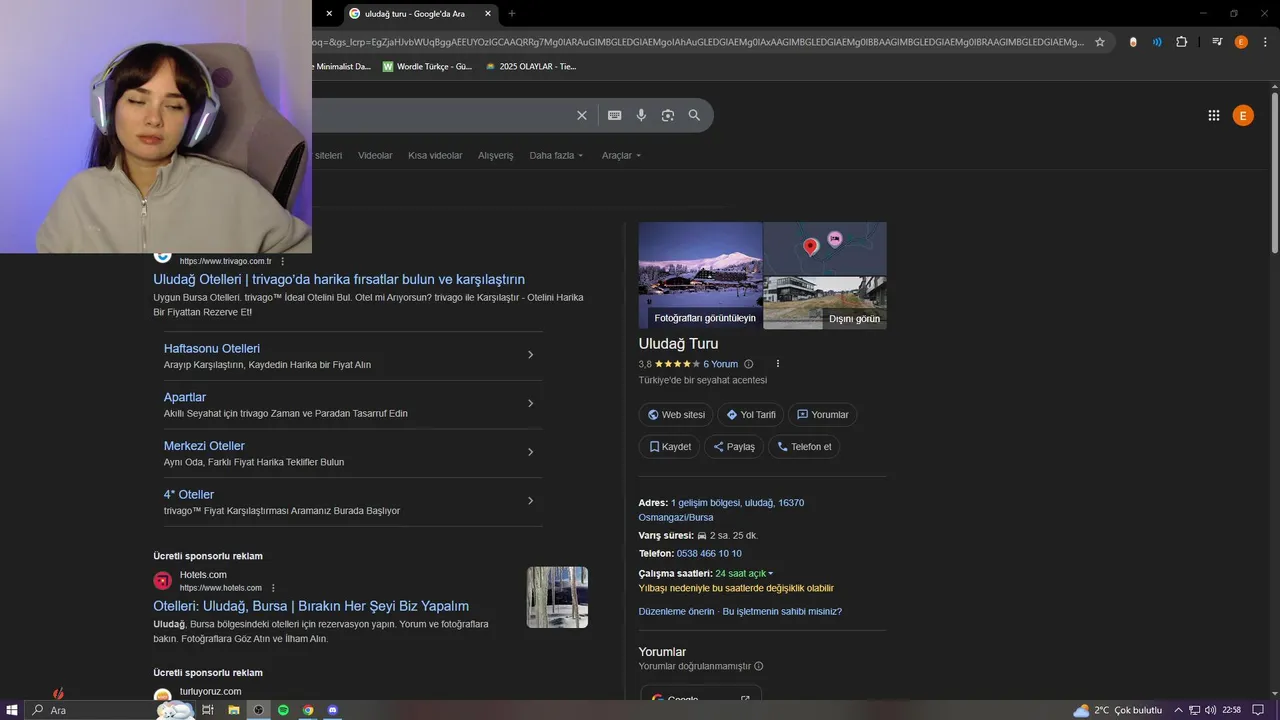Switch to the Alışveriş search tab
The image size is (1280, 720).
(496, 156)
